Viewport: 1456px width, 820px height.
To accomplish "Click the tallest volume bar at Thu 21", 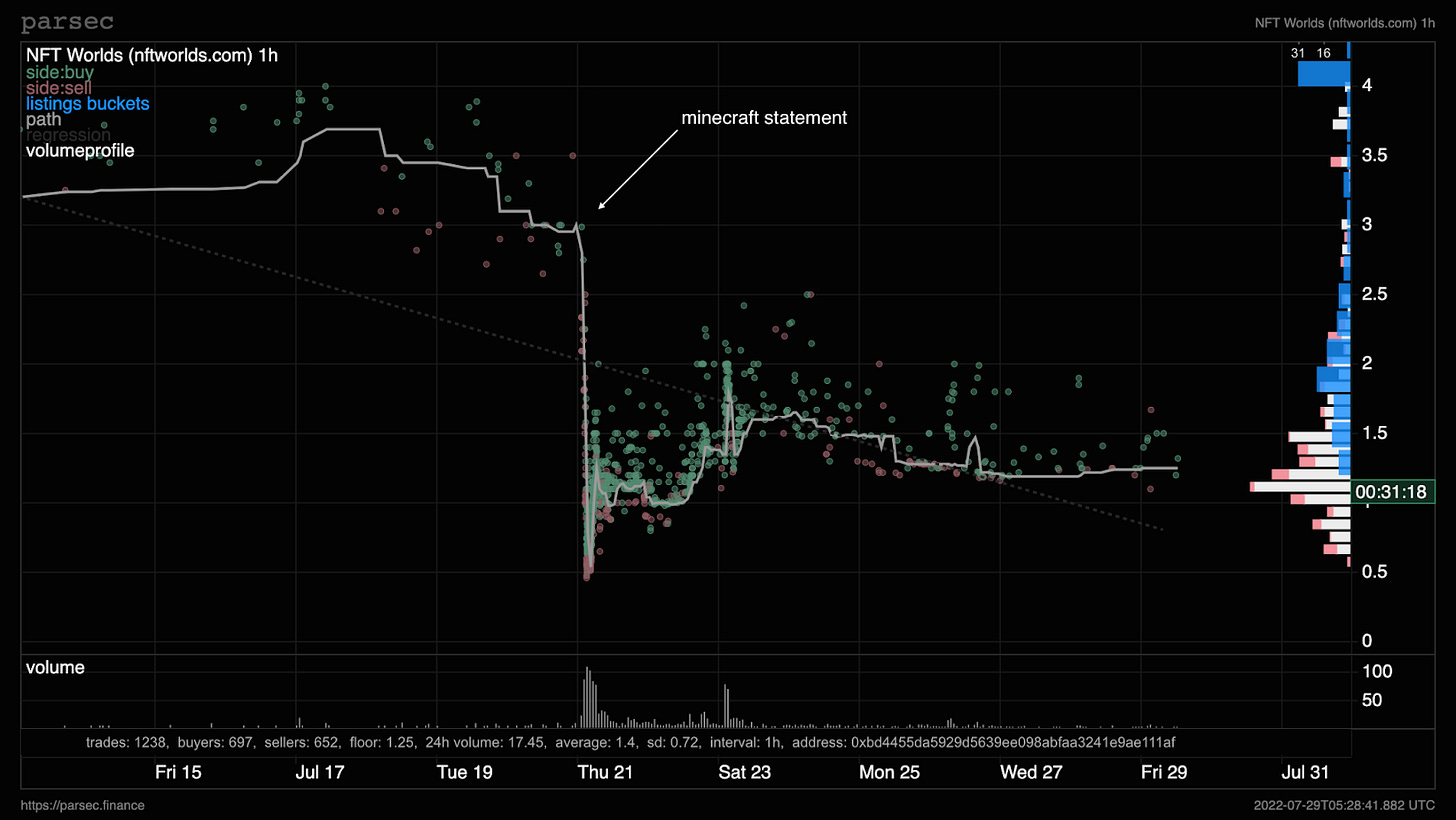I will tap(587, 697).
